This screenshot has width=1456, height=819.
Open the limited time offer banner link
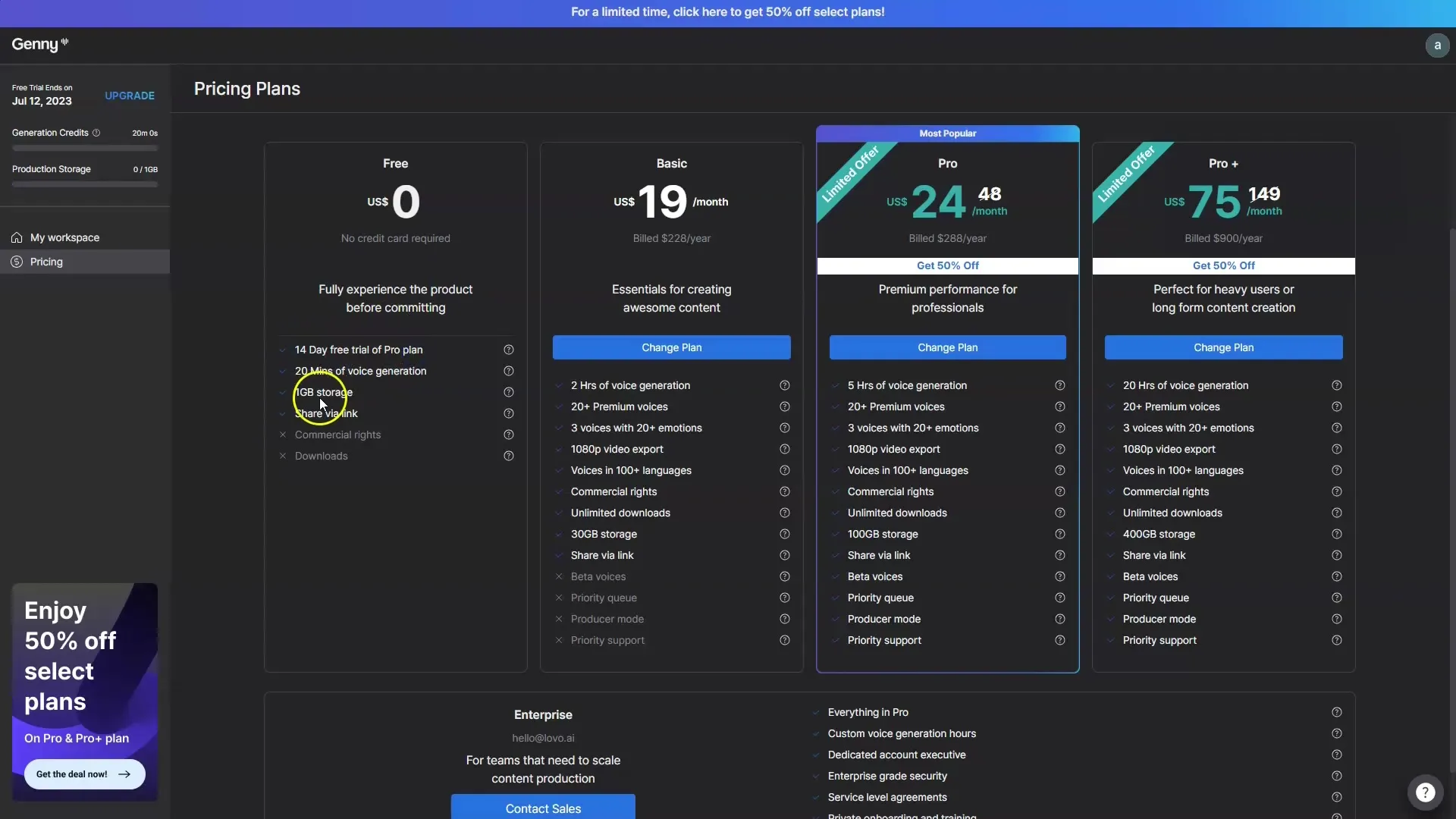click(728, 13)
